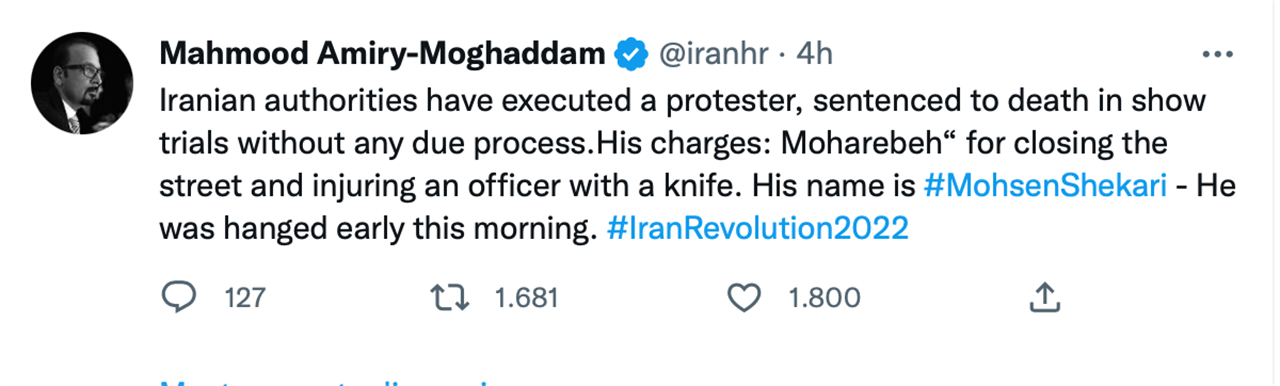Open the Mahmood Amiry-Moghaddam display name
This screenshot has width=1280, height=386.
click(383, 54)
